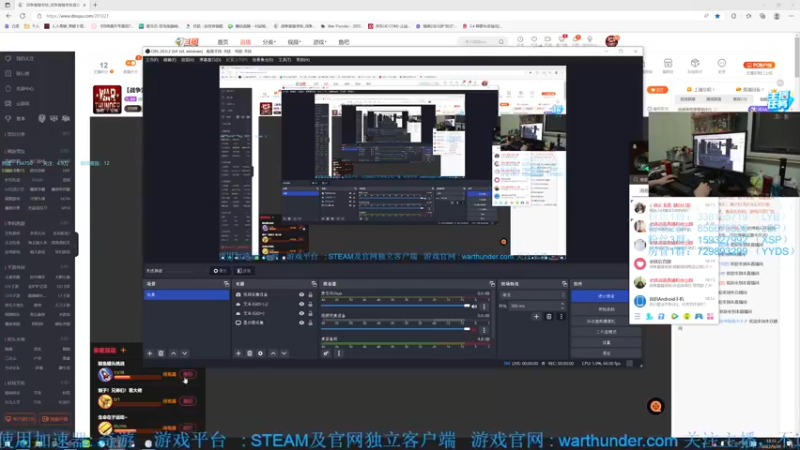The height and width of the screenshot is (450, 800).
Task: Open the OBS 帮助 menu
Action: pyautogui.click(x=303, y=60)
